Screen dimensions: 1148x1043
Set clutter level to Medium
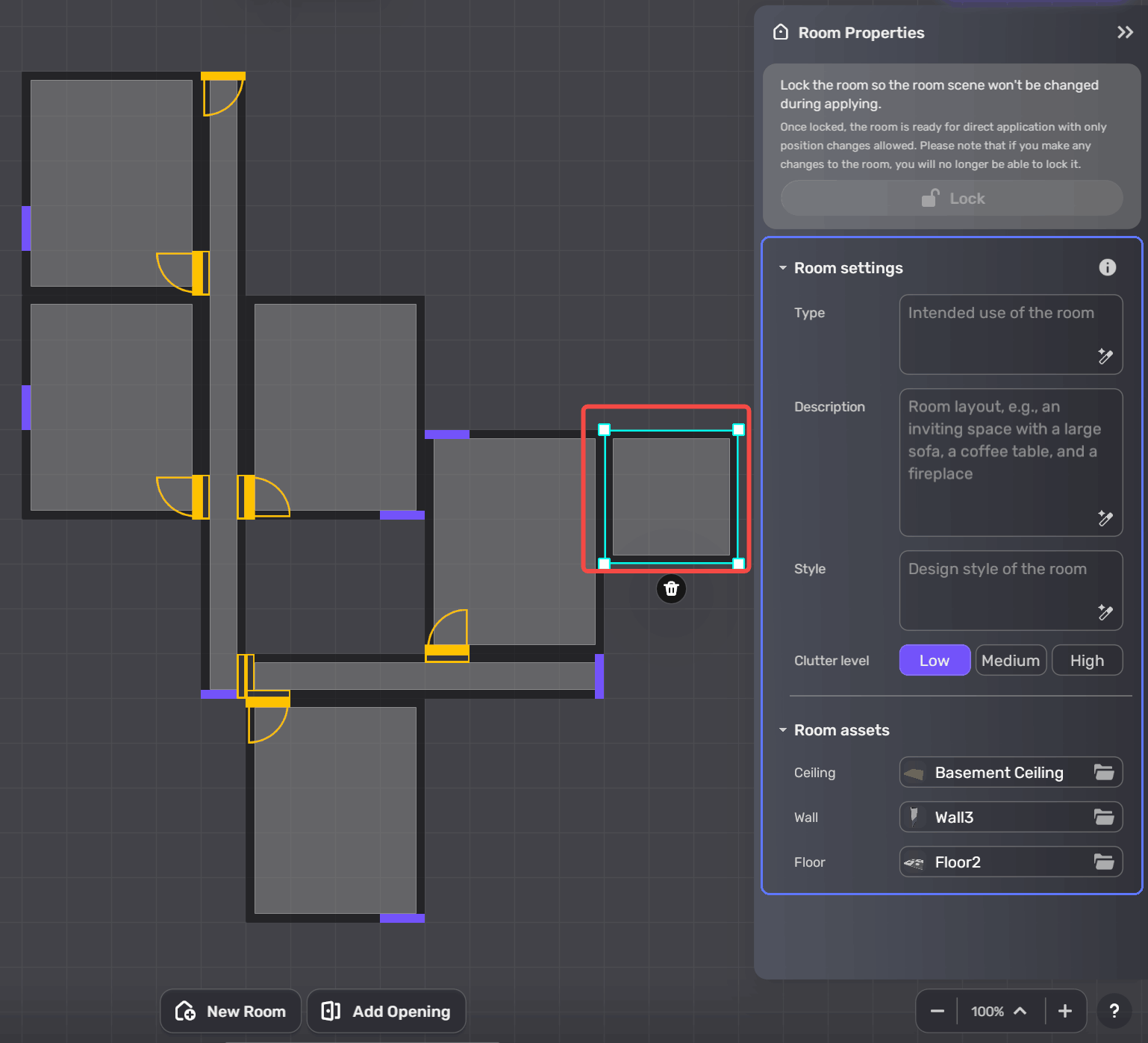point(1011,660)
